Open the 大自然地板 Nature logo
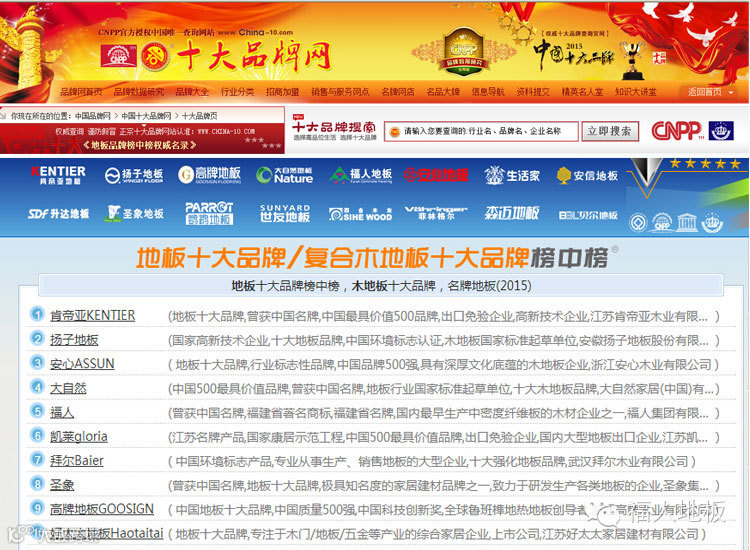This screenshot has width=750, height=550. coord(285,175)
